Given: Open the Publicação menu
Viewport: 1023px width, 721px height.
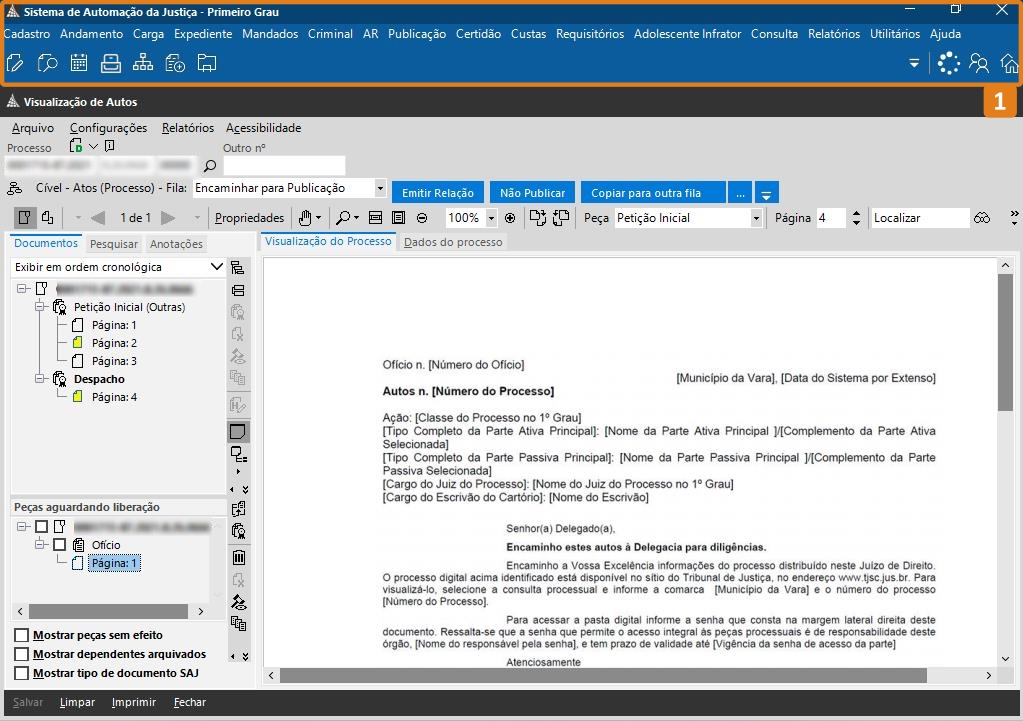Looking at the screenshot, I should tap(417, 34).
